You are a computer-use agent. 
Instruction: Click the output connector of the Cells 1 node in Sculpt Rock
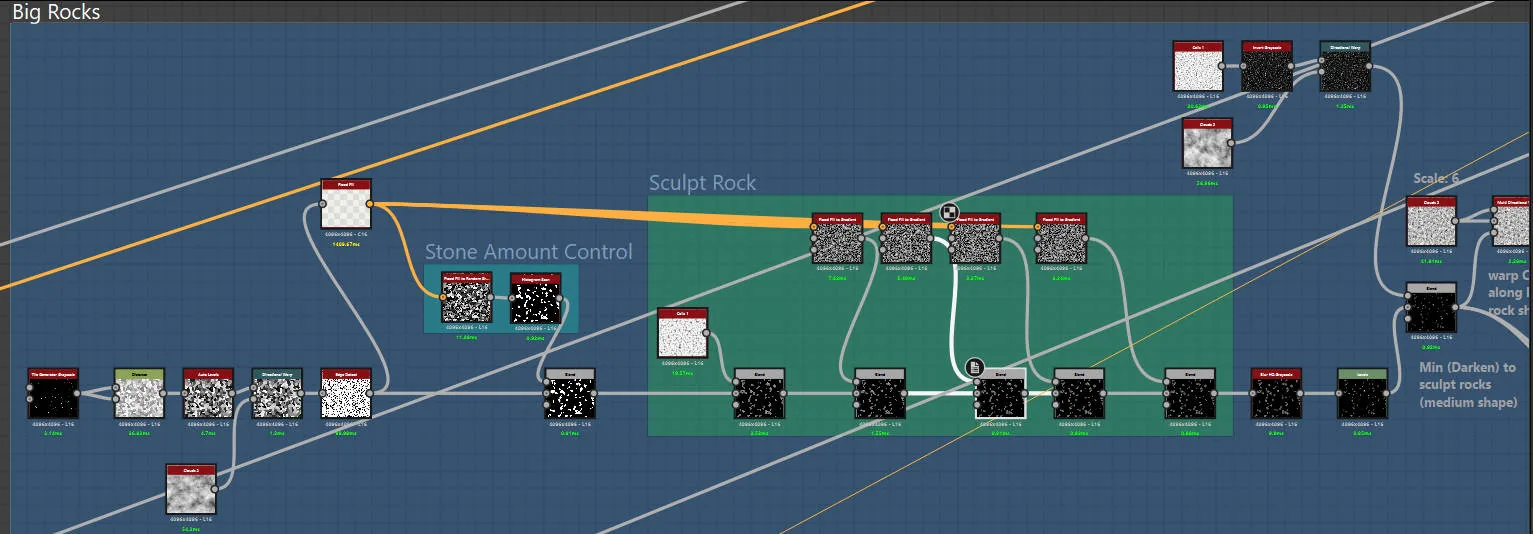[x=707, y=333]
